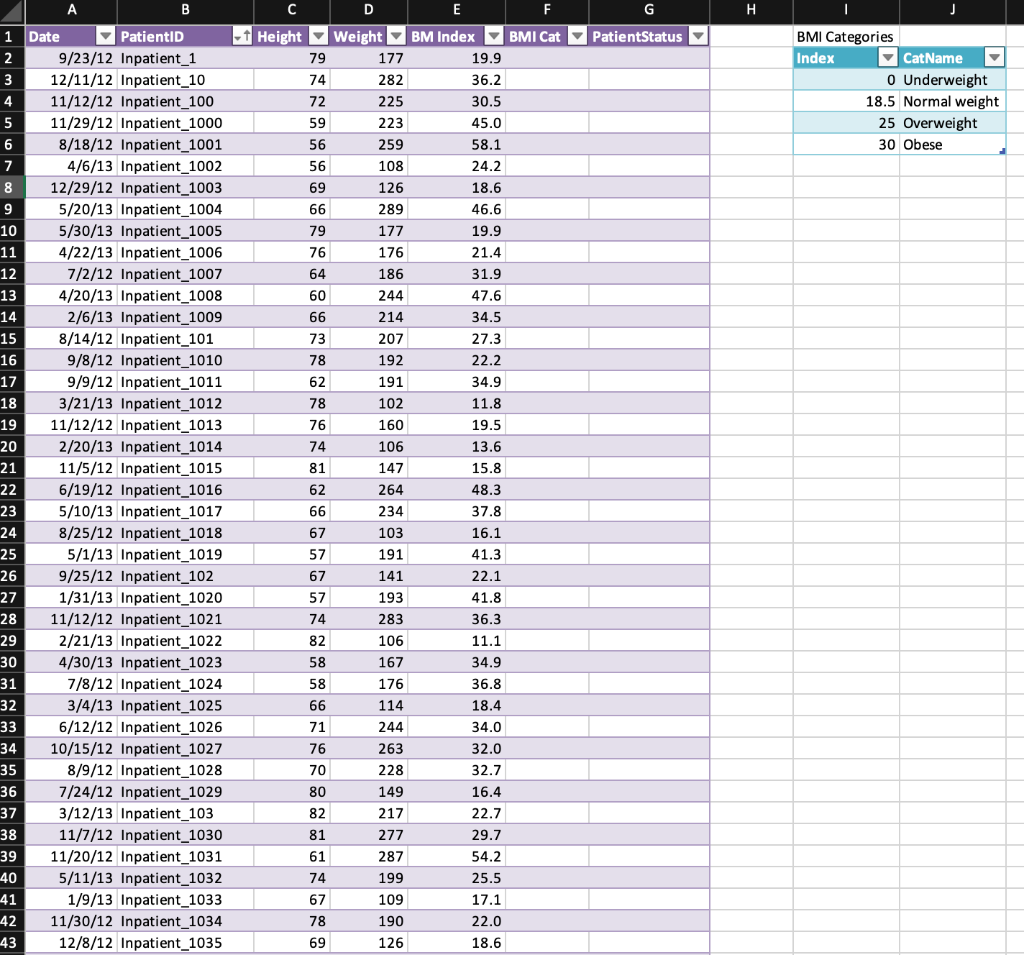The height and width of the screenshot is (955, 1024).
Task: Click the Inpatient_1035 cell
Action: (x=185, y=943)
